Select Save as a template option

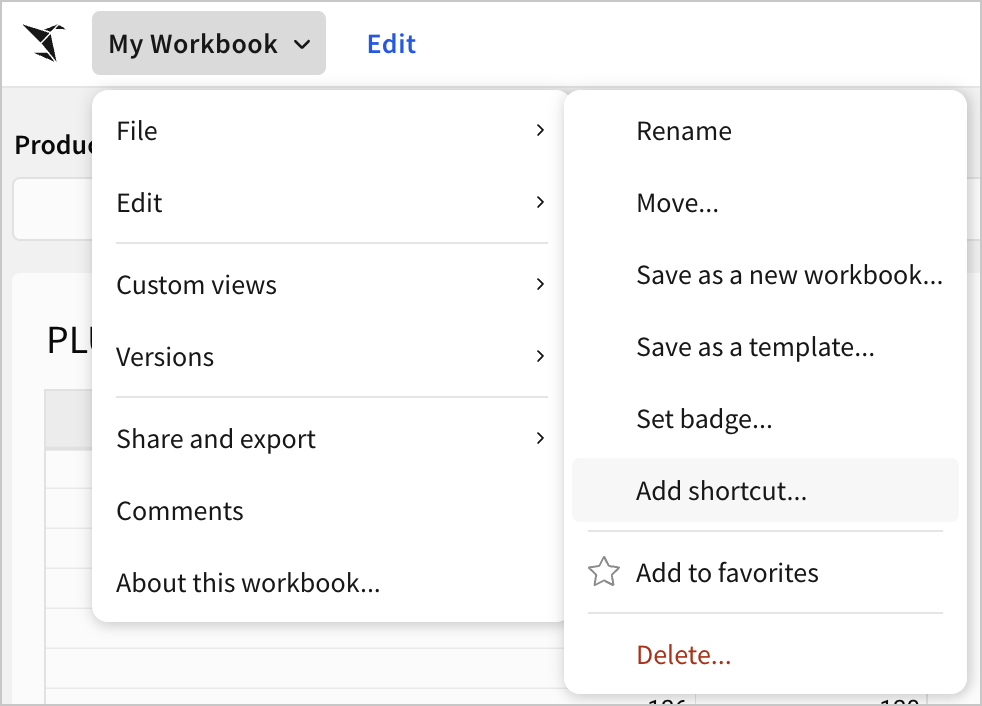755,347
